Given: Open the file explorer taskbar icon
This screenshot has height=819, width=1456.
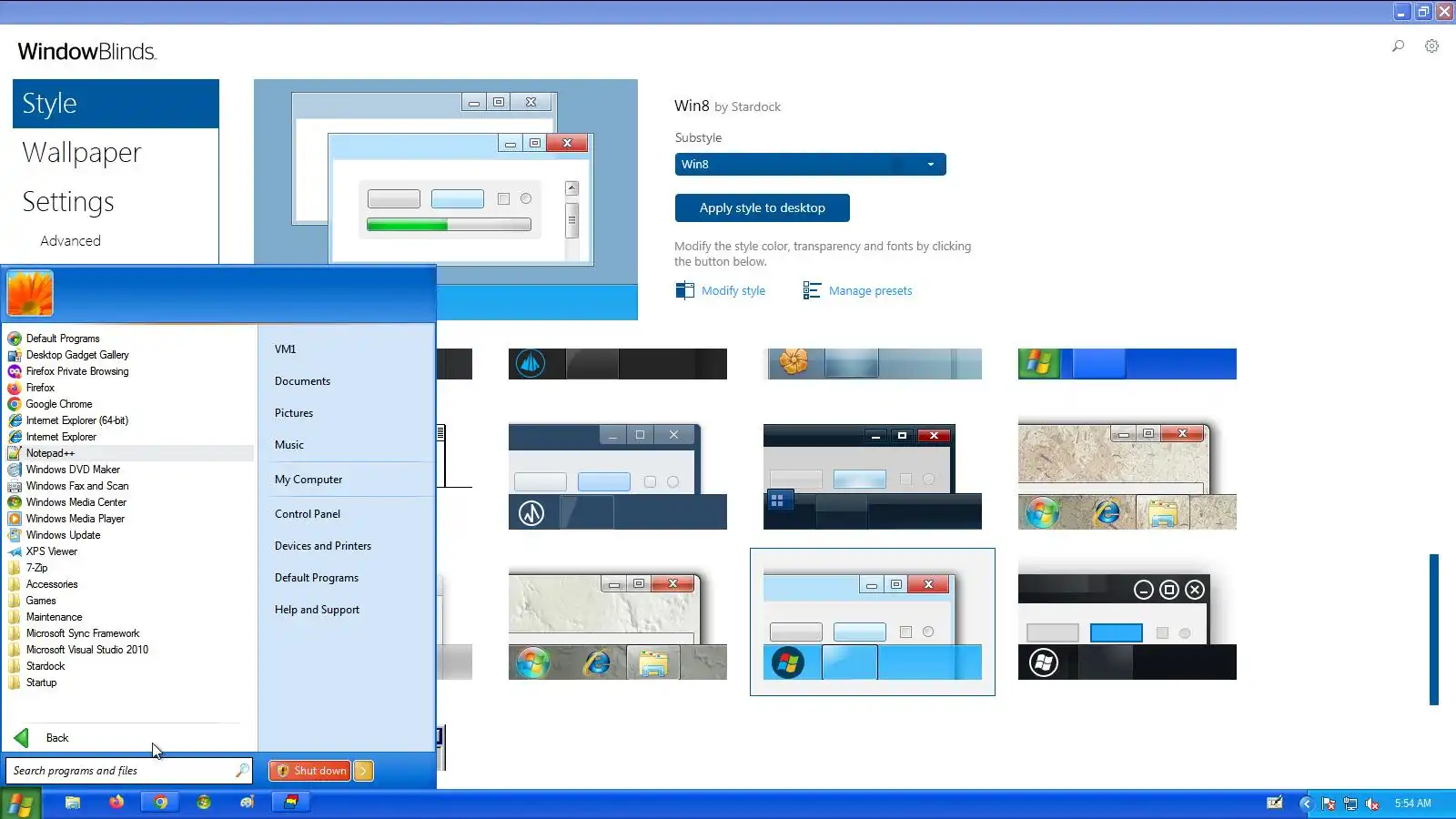Looking at the screenshot, I should [73, 803].
